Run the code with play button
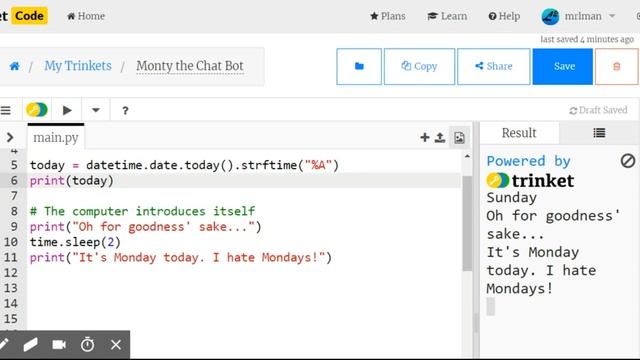The height and width of the screenshot is (360, 640). [67, 110]
